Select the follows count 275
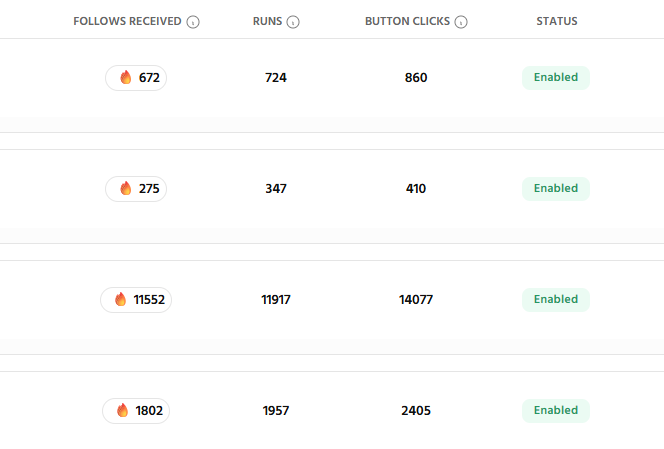Viewport: 664px width, 449px height. [149, 189]
